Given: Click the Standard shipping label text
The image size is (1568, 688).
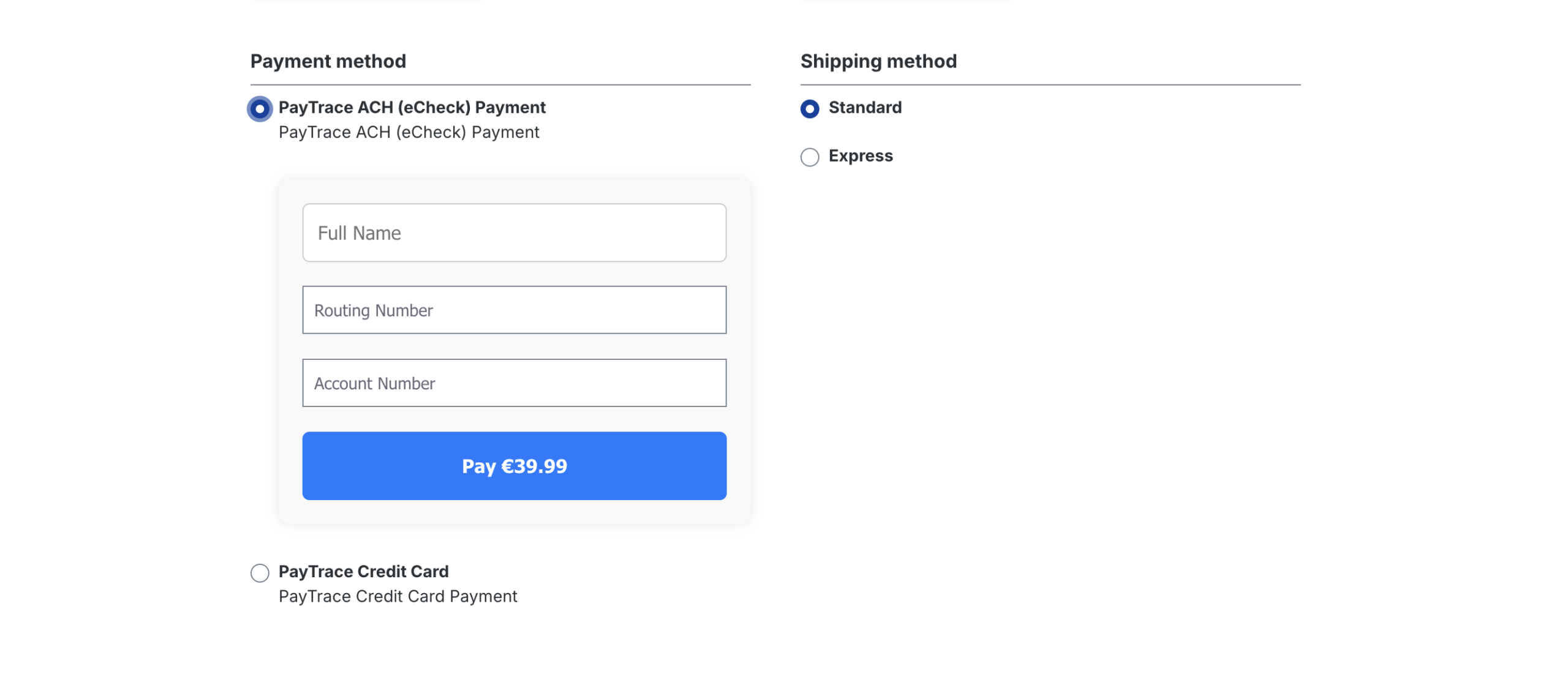Looking at the screenshot, I should 865,108.
